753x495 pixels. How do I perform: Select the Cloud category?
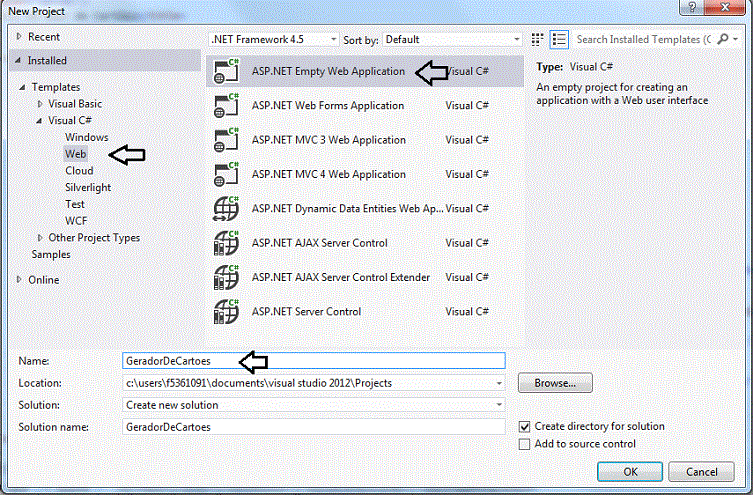click(x=79, y=171)
